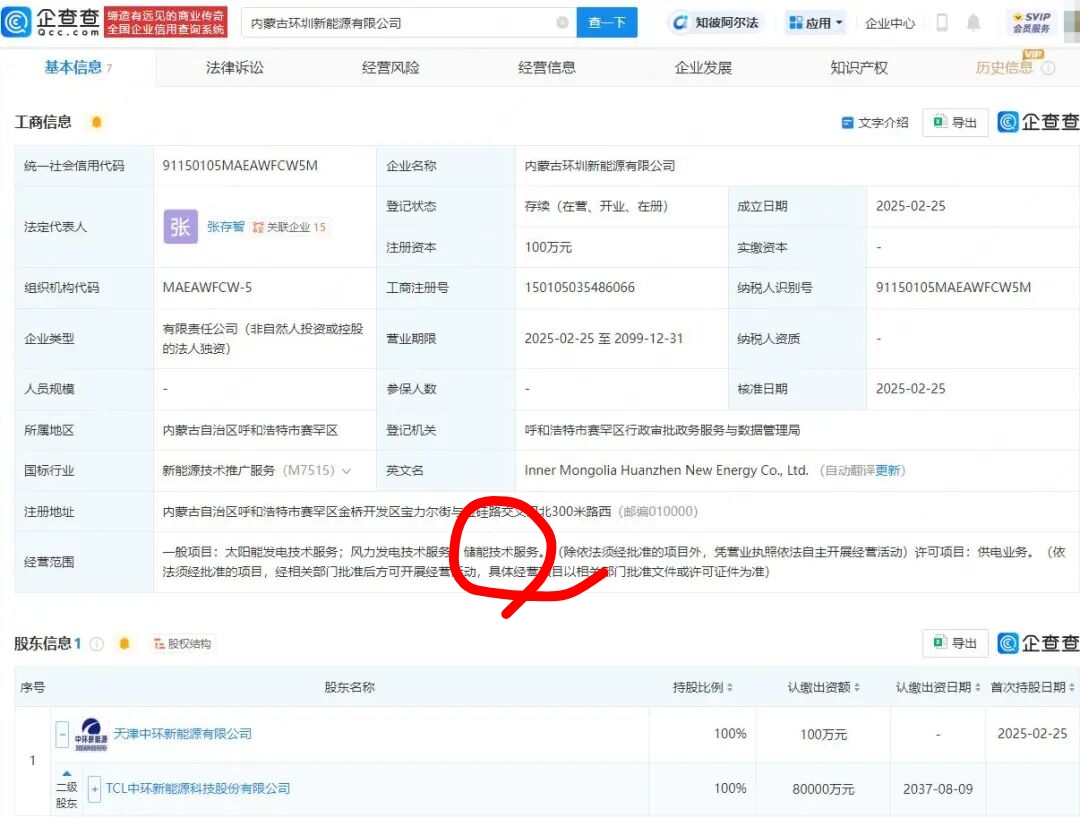This screenshot has width=1080, height=818.
Task: Open SVIP 会员服务
Action: coord(1031,23)
